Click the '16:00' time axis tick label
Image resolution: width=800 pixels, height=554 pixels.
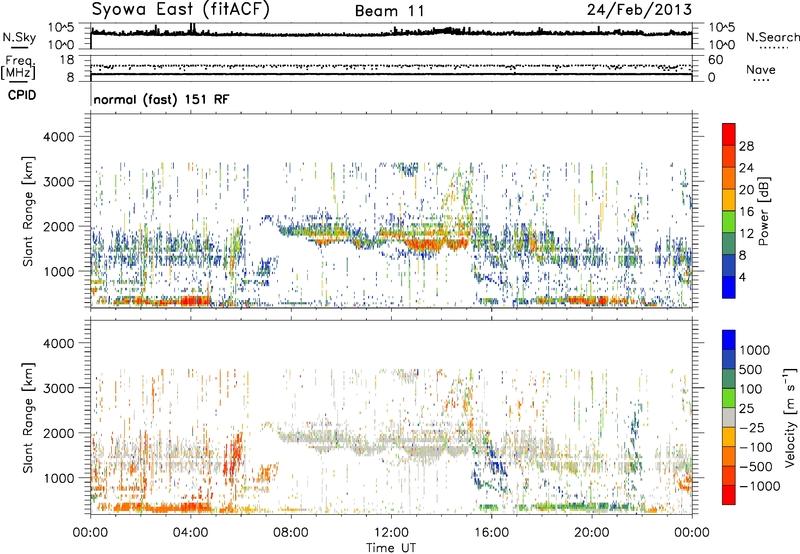click(x=491, y=533)
